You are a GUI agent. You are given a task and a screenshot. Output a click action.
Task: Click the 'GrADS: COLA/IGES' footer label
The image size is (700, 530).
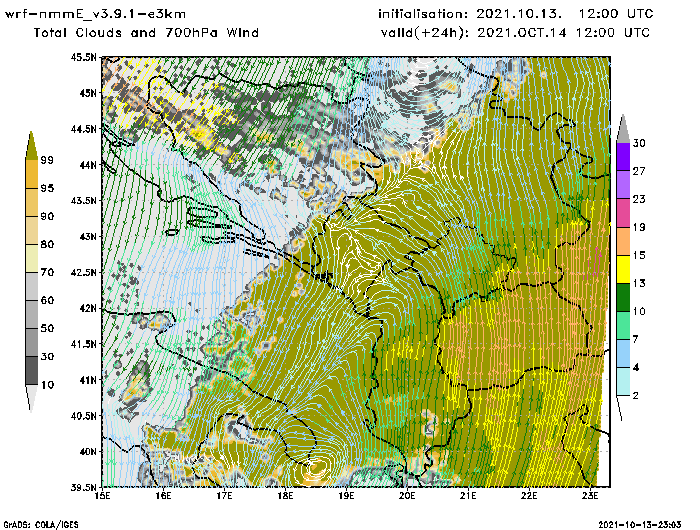coord(41,525)
